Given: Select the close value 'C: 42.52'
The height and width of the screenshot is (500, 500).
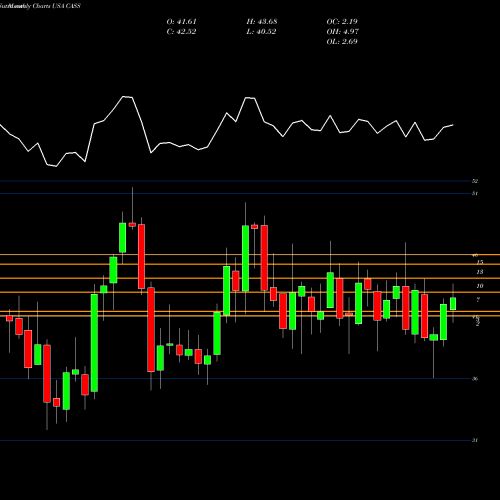Looking at the screenshot, I should click(182, 32).
